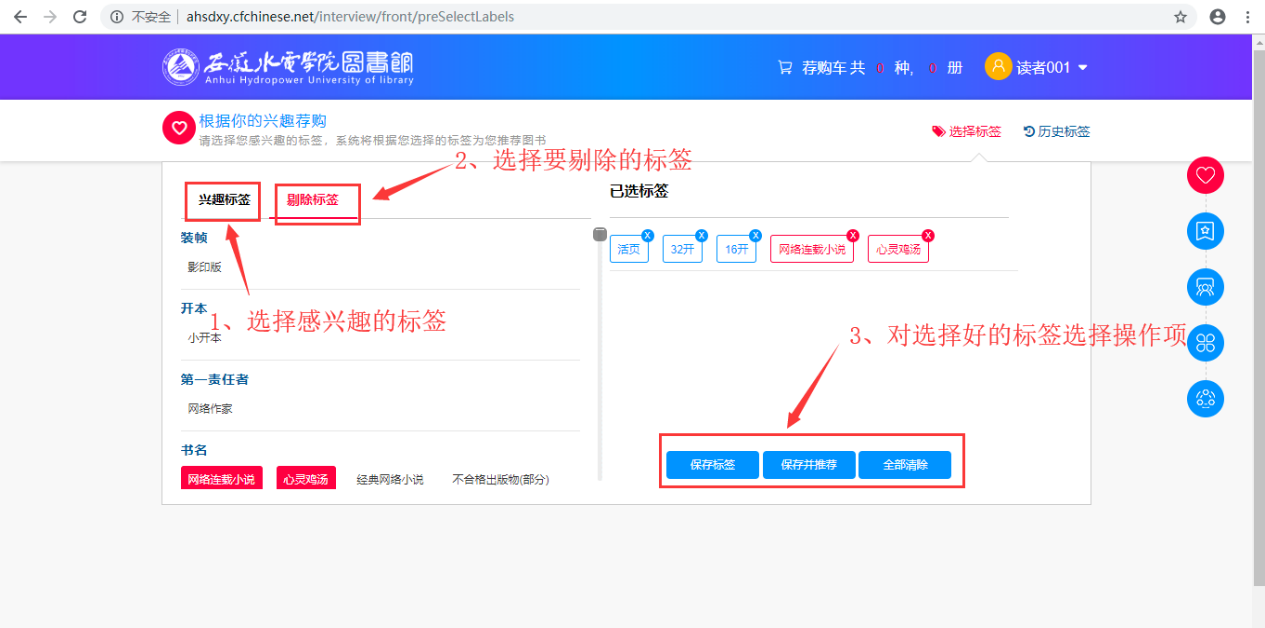Open the bookmark star sidebar icon
The image size is (1265, 628).
[x=1205, y=231]
